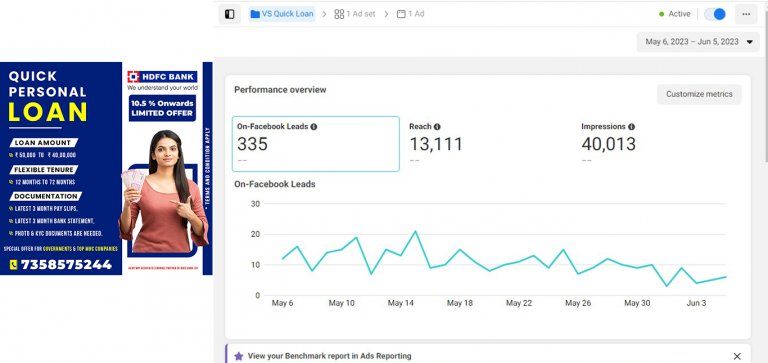Click the ad window icon beside 1 Ad

click(x=401, y=14)
